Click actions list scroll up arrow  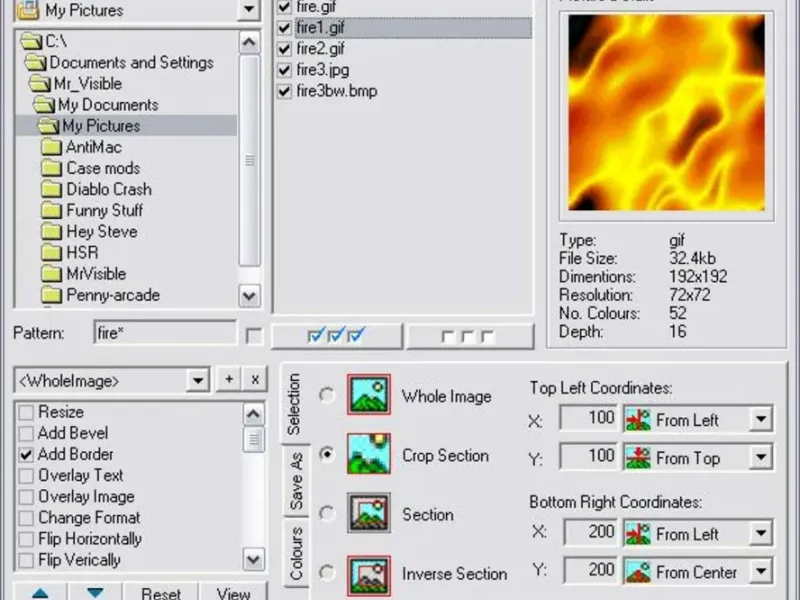(x=254, y=414)
